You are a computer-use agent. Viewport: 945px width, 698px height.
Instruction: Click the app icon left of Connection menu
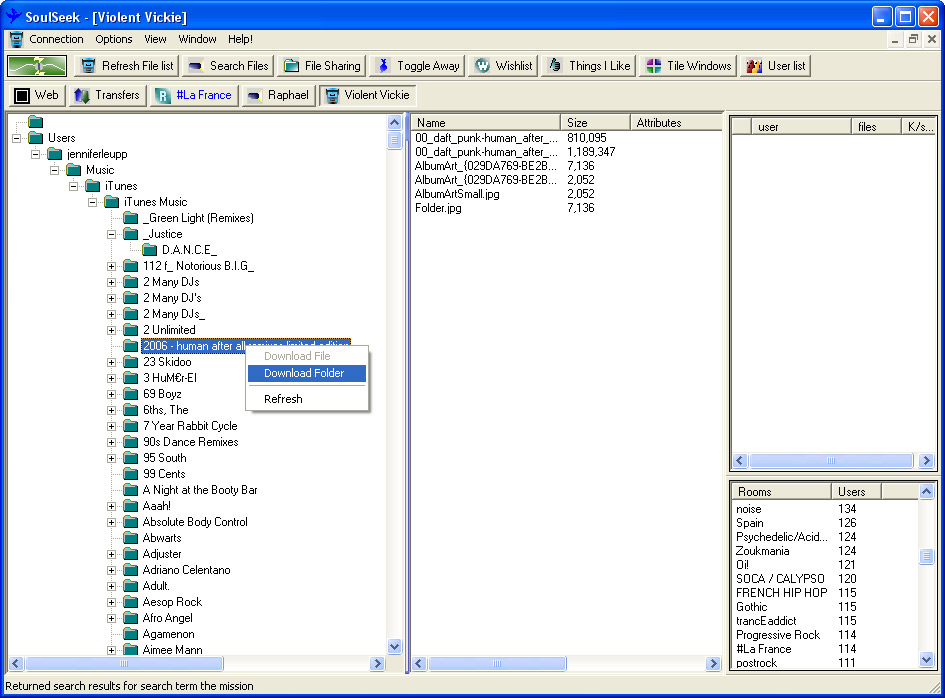click(x=16, y=39)
